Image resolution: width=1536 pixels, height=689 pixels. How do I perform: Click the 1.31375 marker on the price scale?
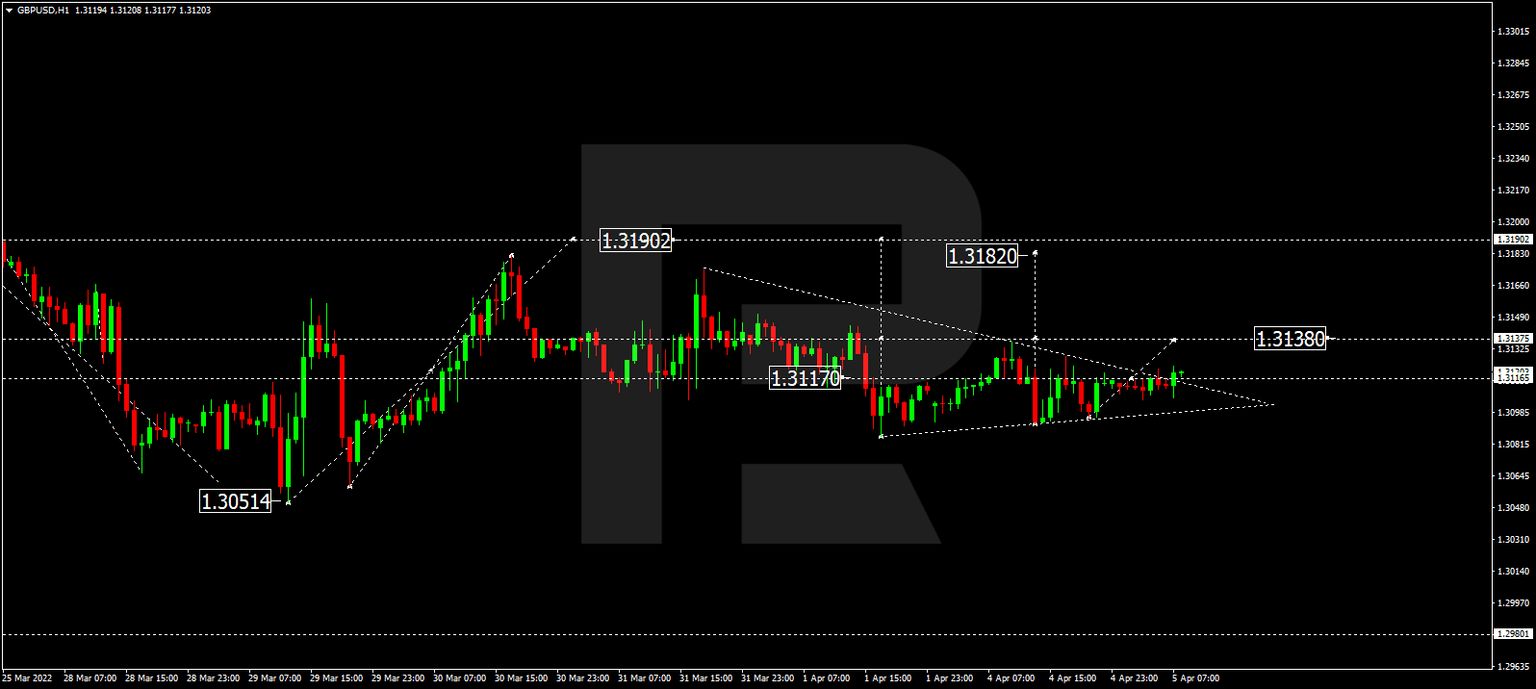1513,340
